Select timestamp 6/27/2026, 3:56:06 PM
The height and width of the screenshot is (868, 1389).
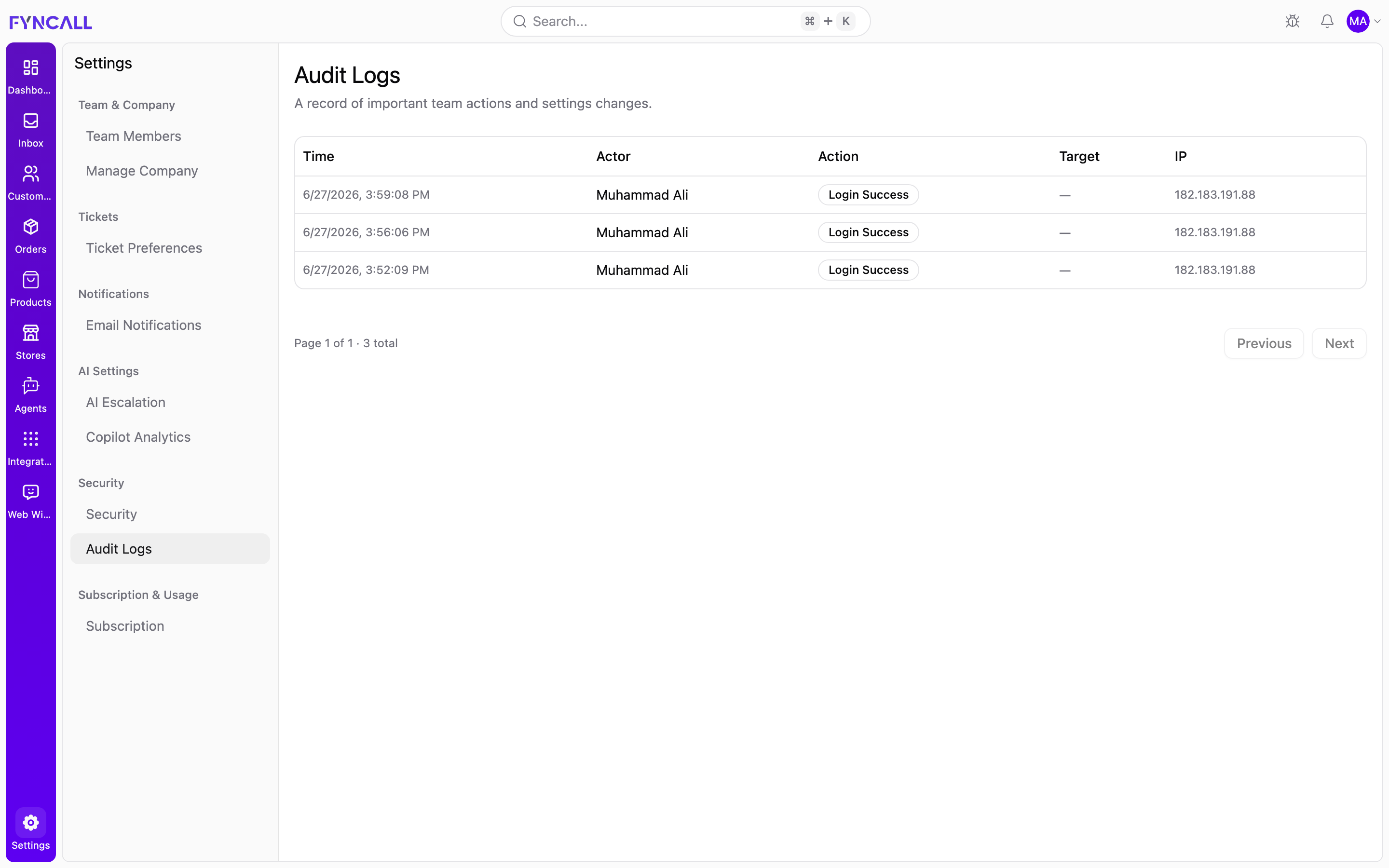coord(366,232)
